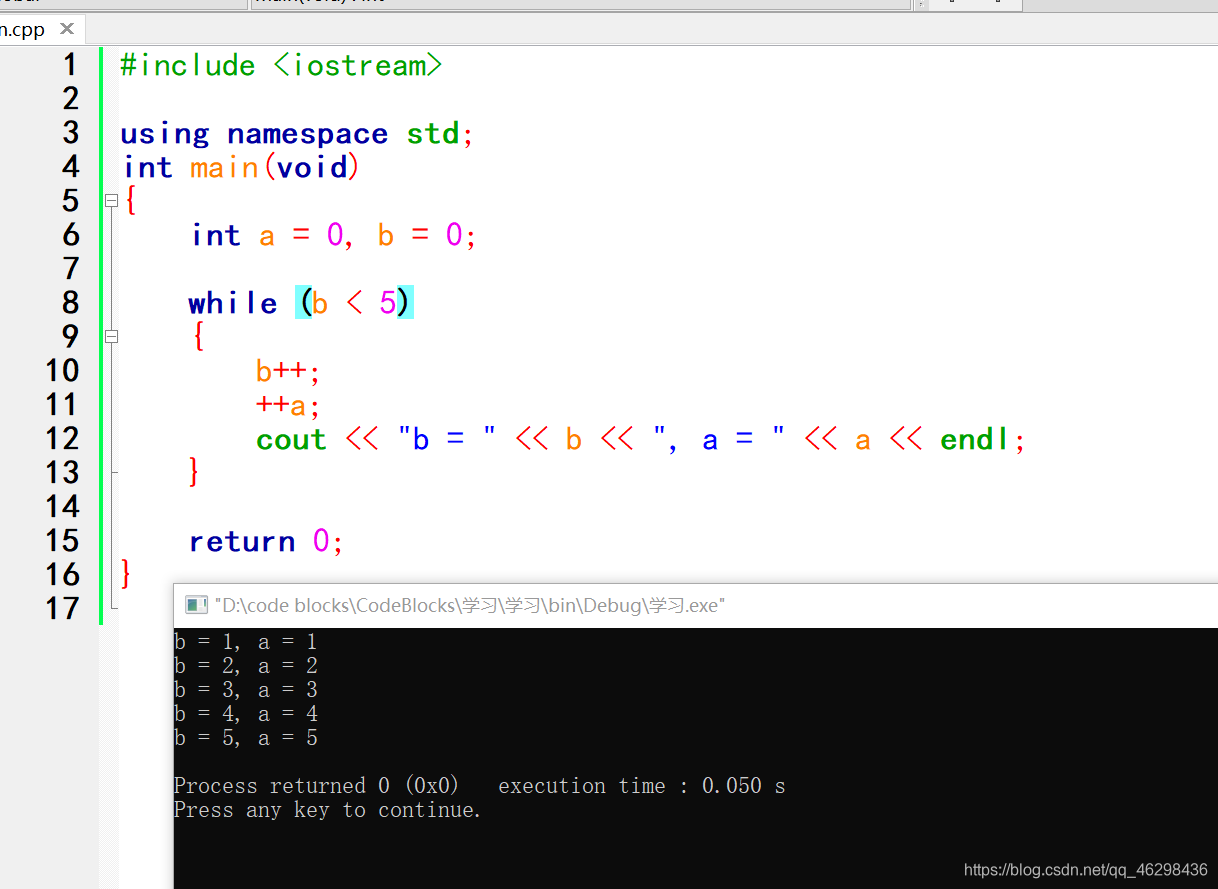
Task: Click line number 8 in the margin
Action: 70,303
